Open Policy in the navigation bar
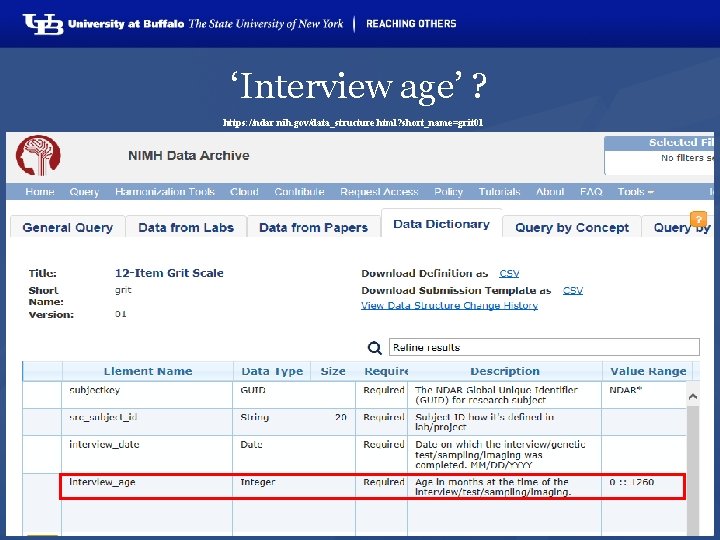720x540 pixels. 449,191
